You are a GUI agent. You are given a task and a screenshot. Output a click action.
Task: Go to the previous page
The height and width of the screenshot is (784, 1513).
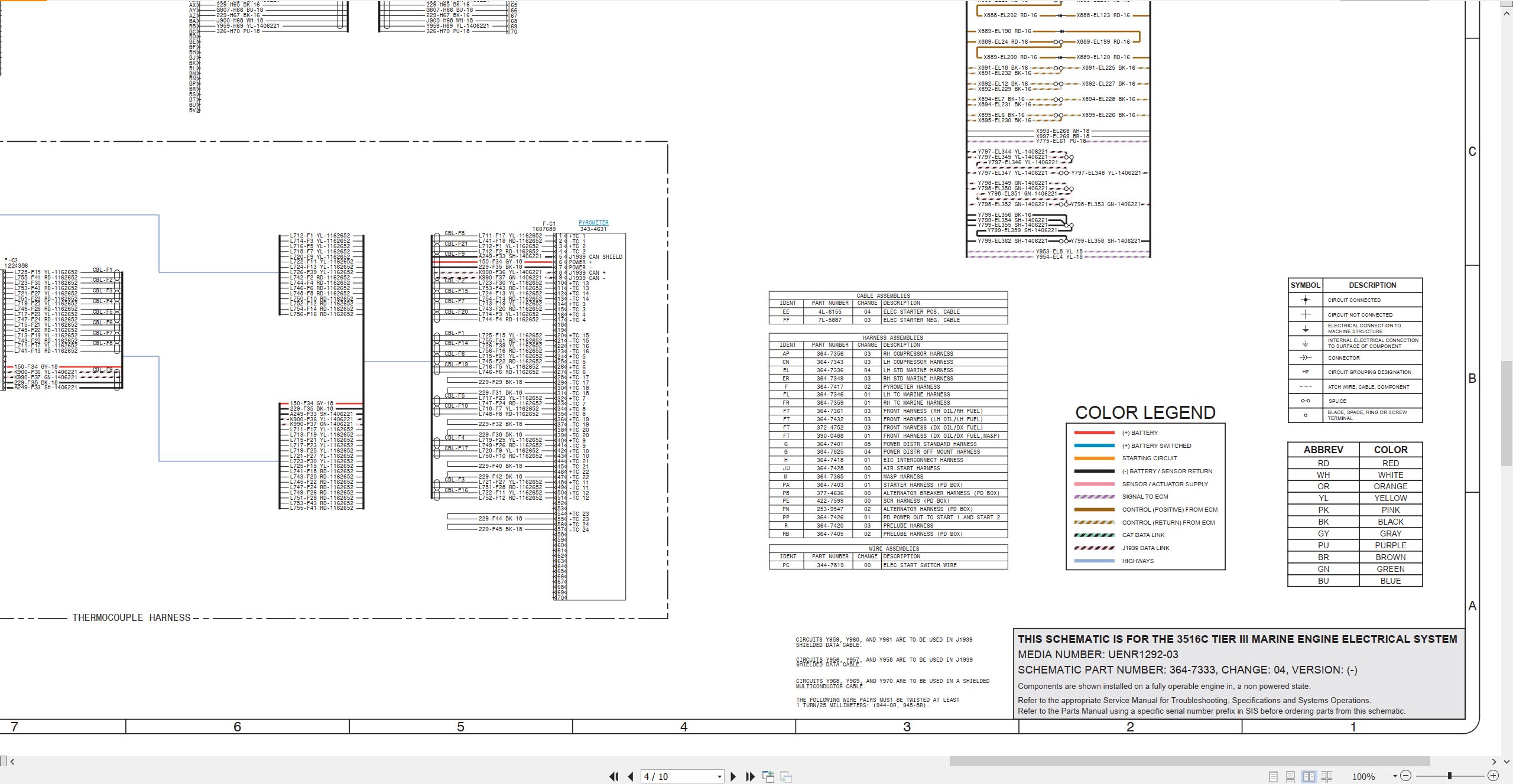[x=630, y=776]
